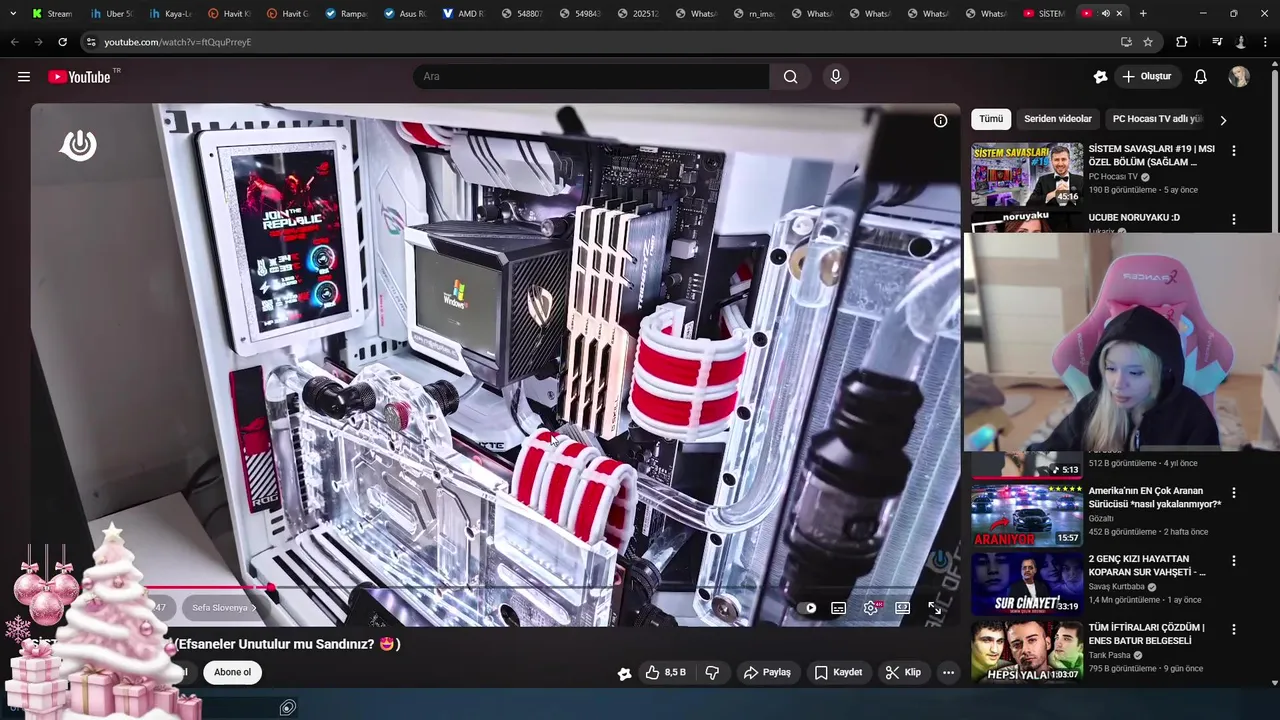Go to the YouTube home logo
This screenshot has width=1280, height=720.
pyautogui.click(x=79, y=77)
